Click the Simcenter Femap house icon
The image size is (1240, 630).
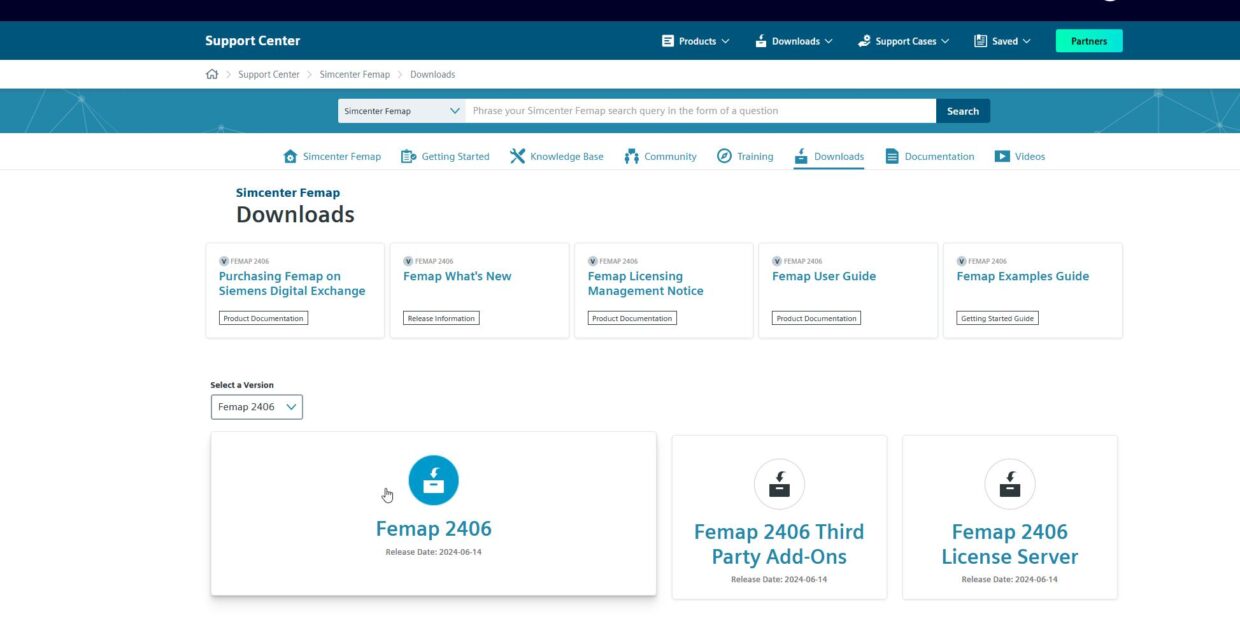[x=290, y=156]
